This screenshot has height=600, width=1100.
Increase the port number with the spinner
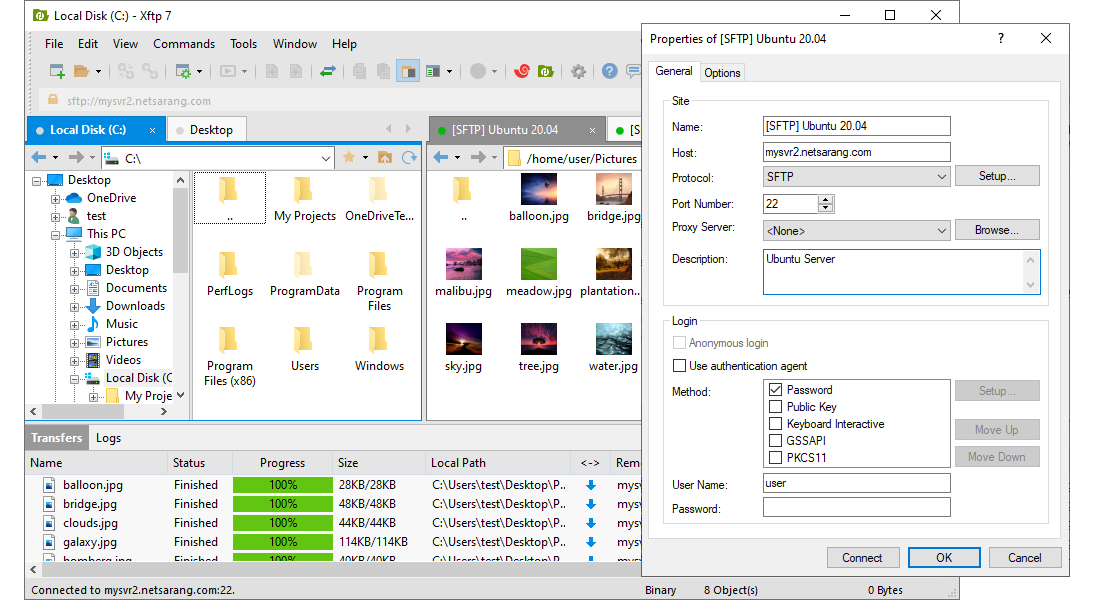point(826,200)
